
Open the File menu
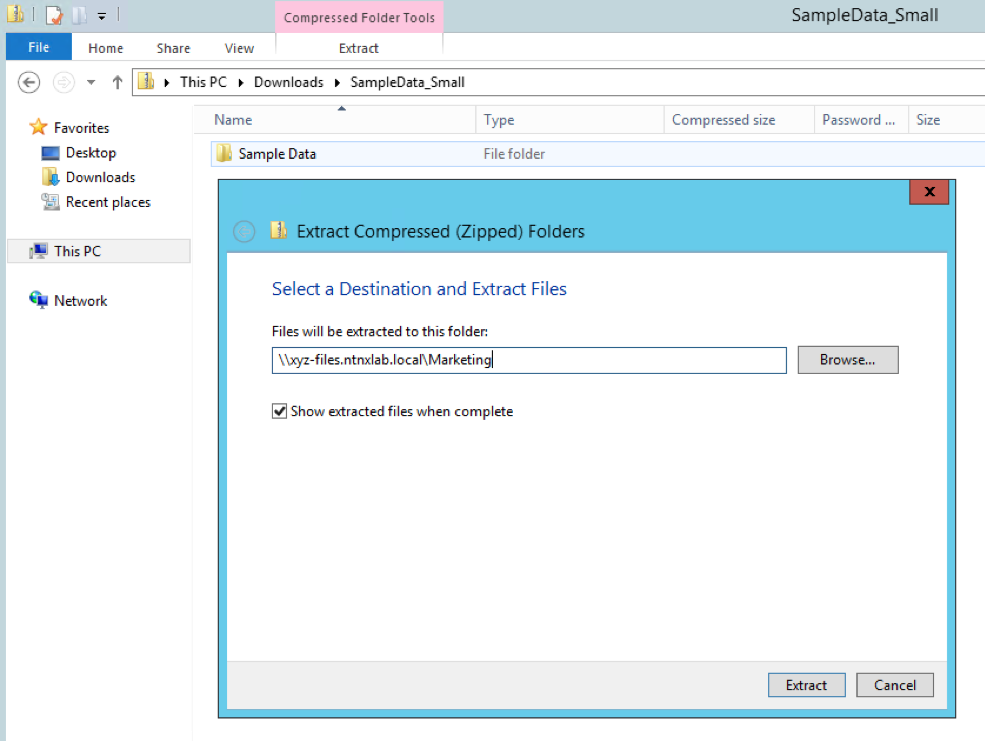click(x=39, y=47)
